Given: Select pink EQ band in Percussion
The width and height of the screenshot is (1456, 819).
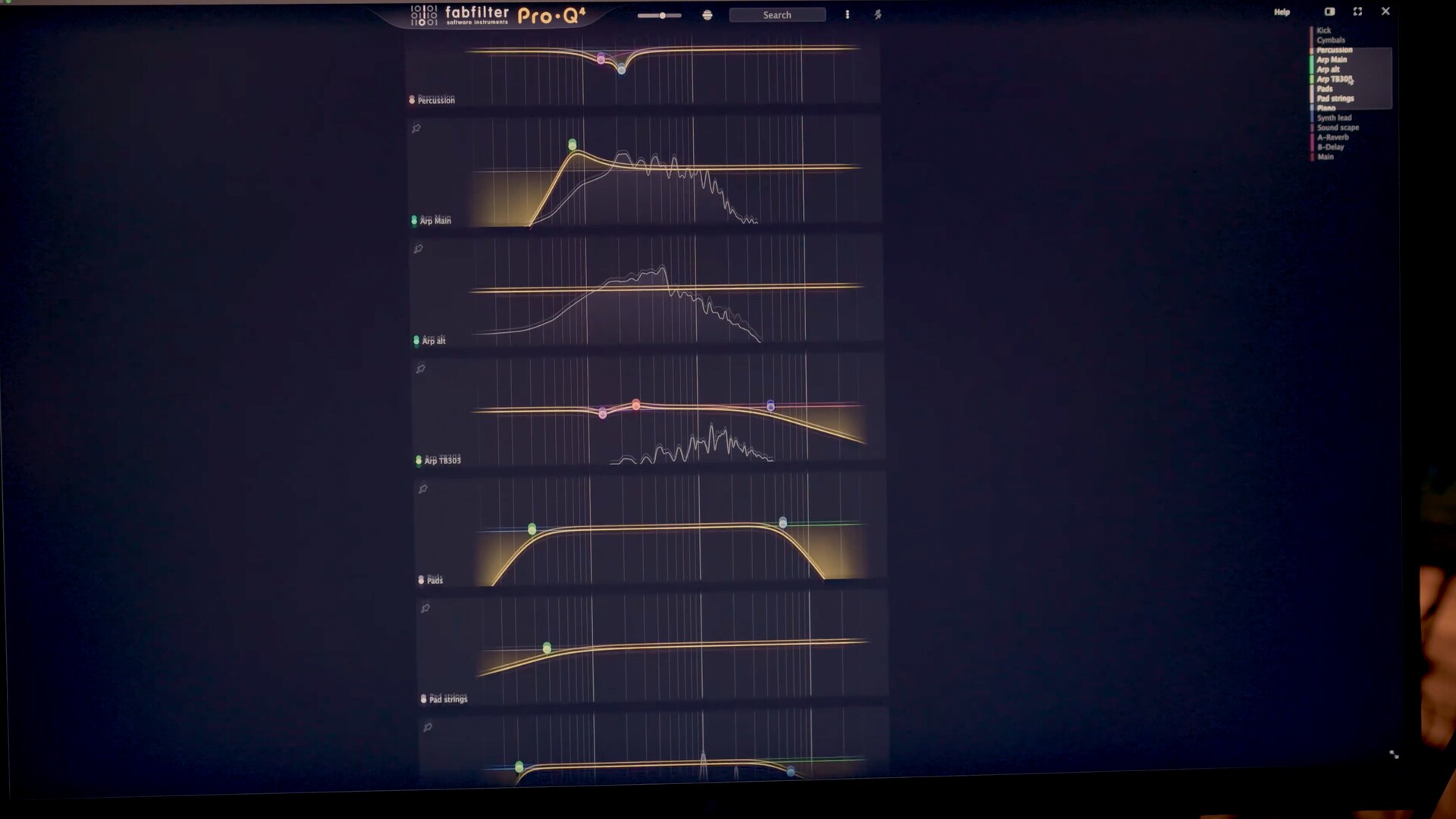Looking at the screenshot, I should (601, 58).
